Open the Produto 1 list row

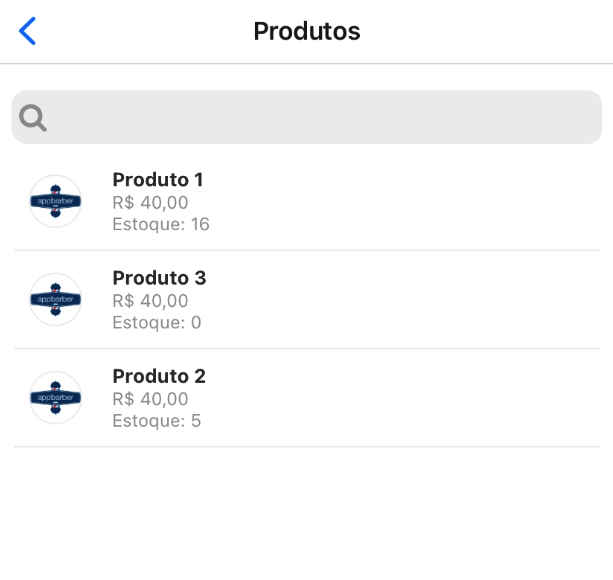(x=400, y=201)
